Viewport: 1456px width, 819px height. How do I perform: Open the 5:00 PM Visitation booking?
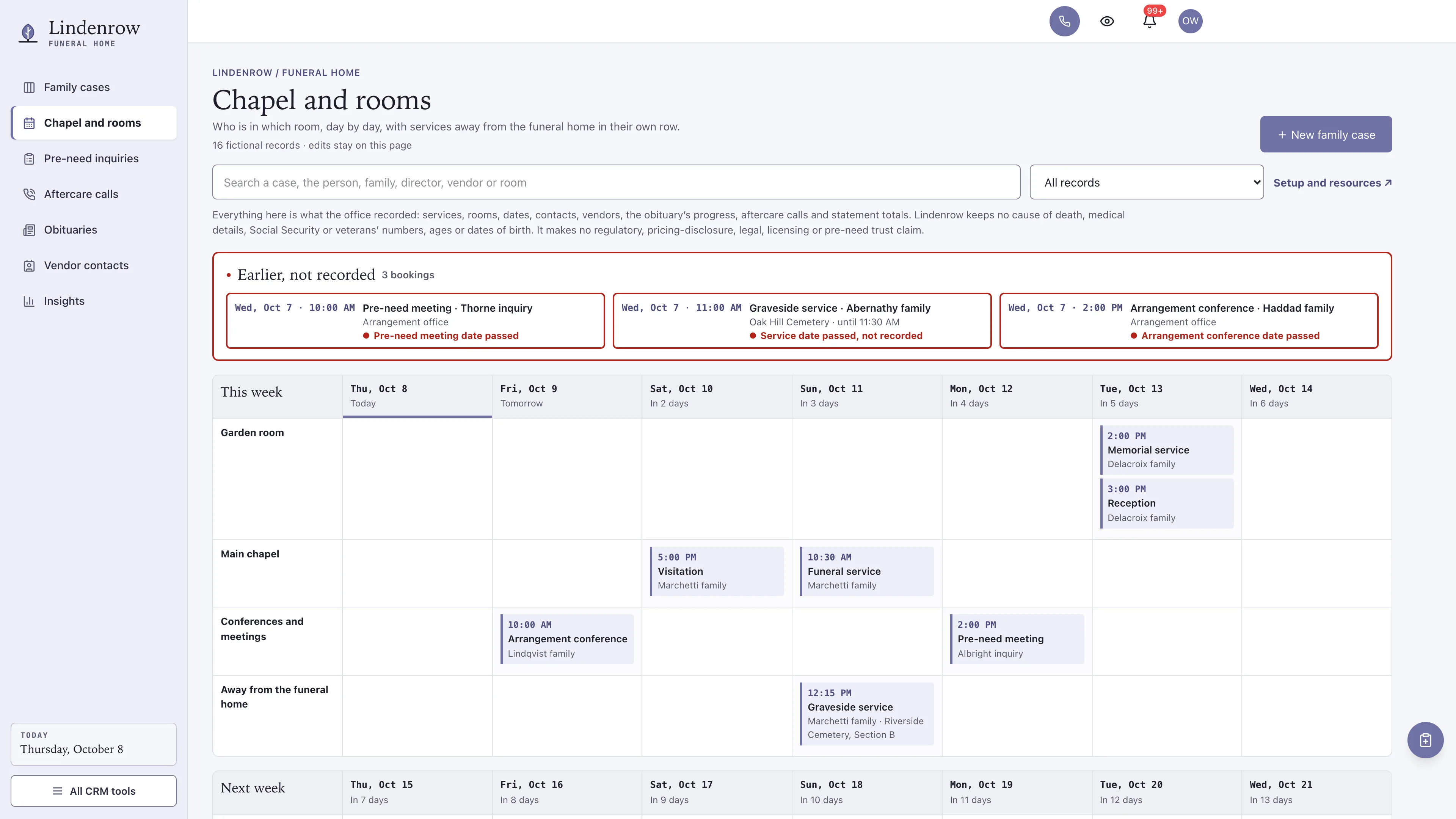click(717, 571)
